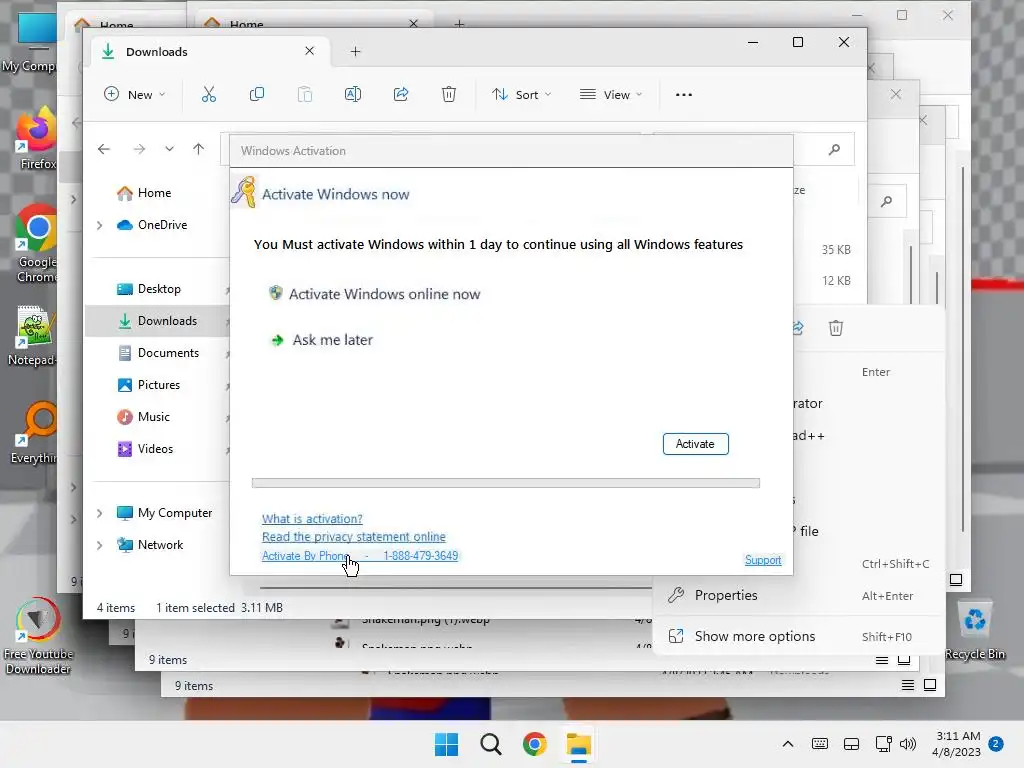
Task: Open the View dropdown
Action: (611, 95)
